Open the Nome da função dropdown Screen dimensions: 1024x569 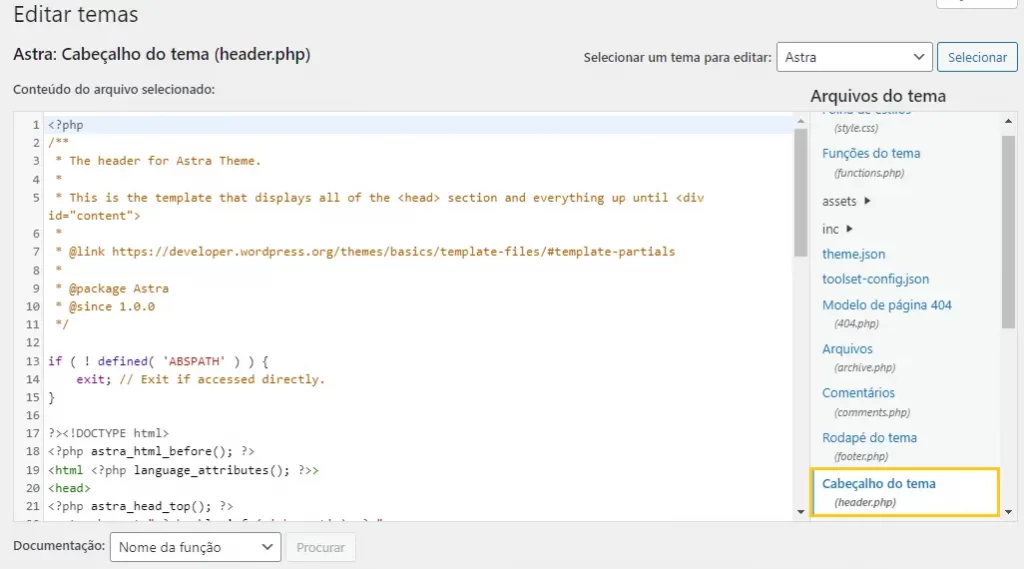[x=195, y=547]
